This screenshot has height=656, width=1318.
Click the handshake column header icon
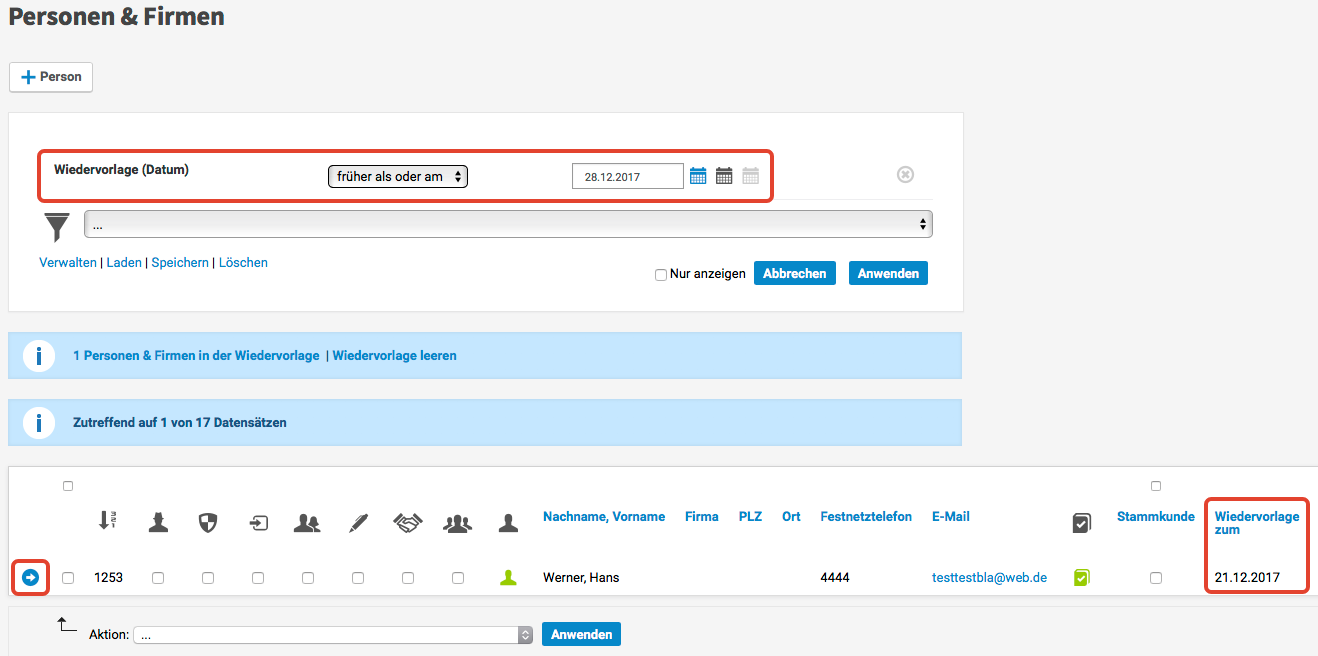point(407,522)
